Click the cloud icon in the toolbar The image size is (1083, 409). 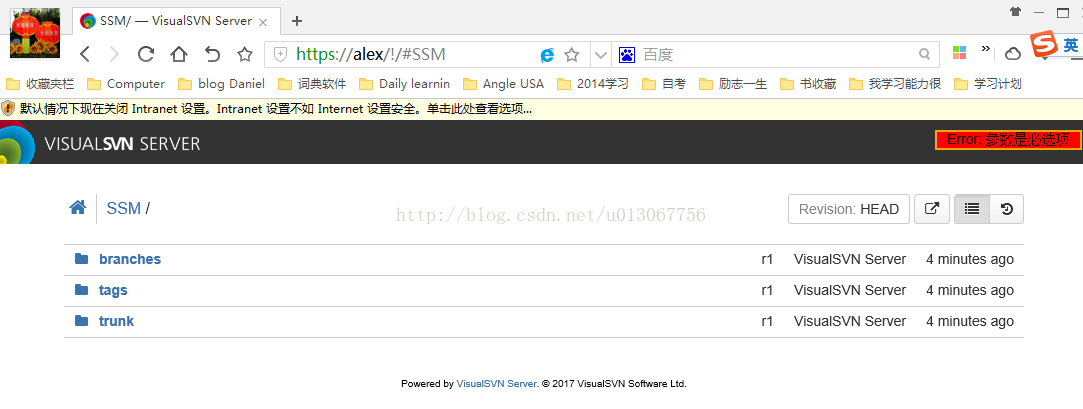pos(1013,54)
